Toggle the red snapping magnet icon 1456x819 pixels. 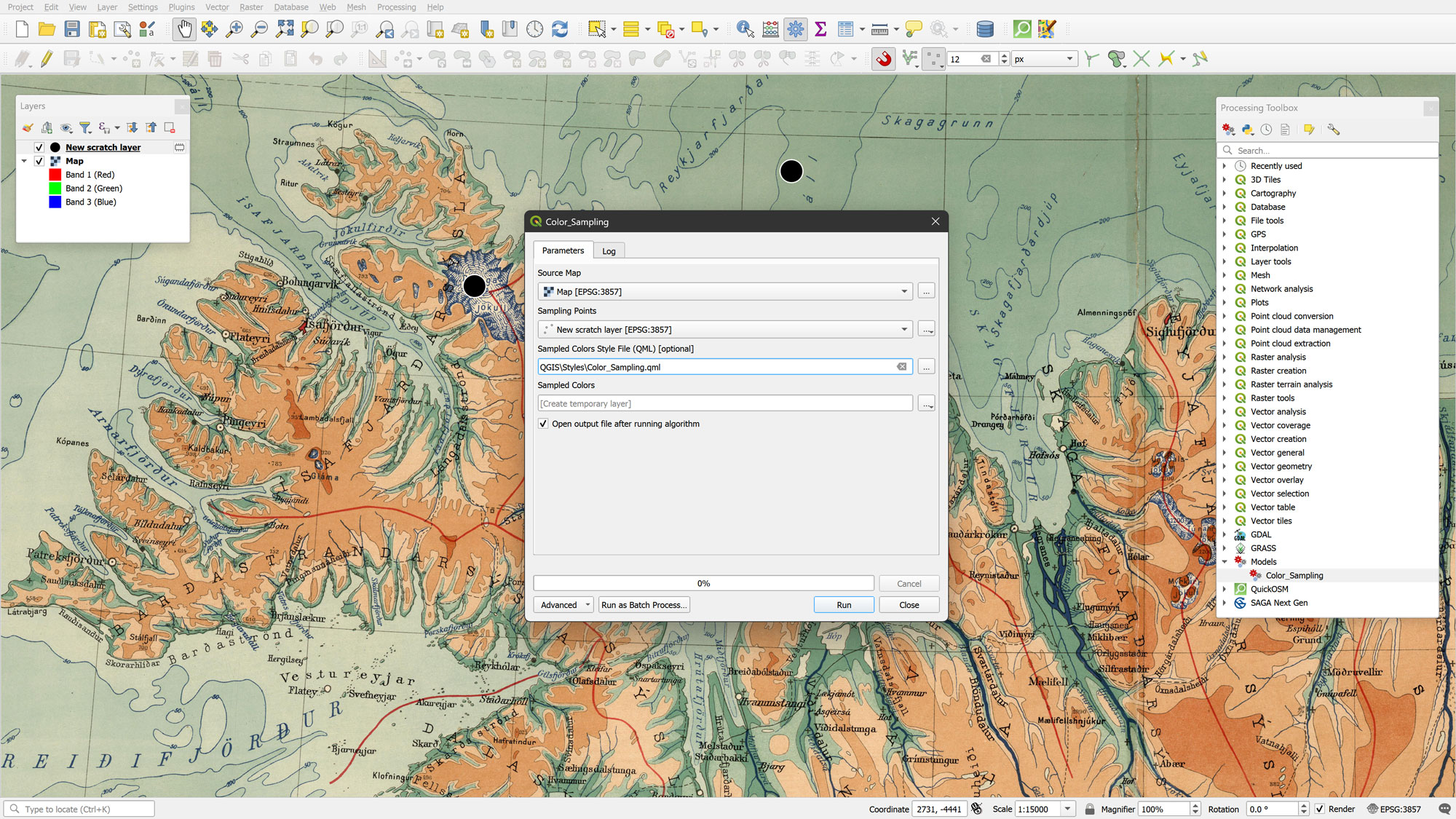click(x=884, y=59)
